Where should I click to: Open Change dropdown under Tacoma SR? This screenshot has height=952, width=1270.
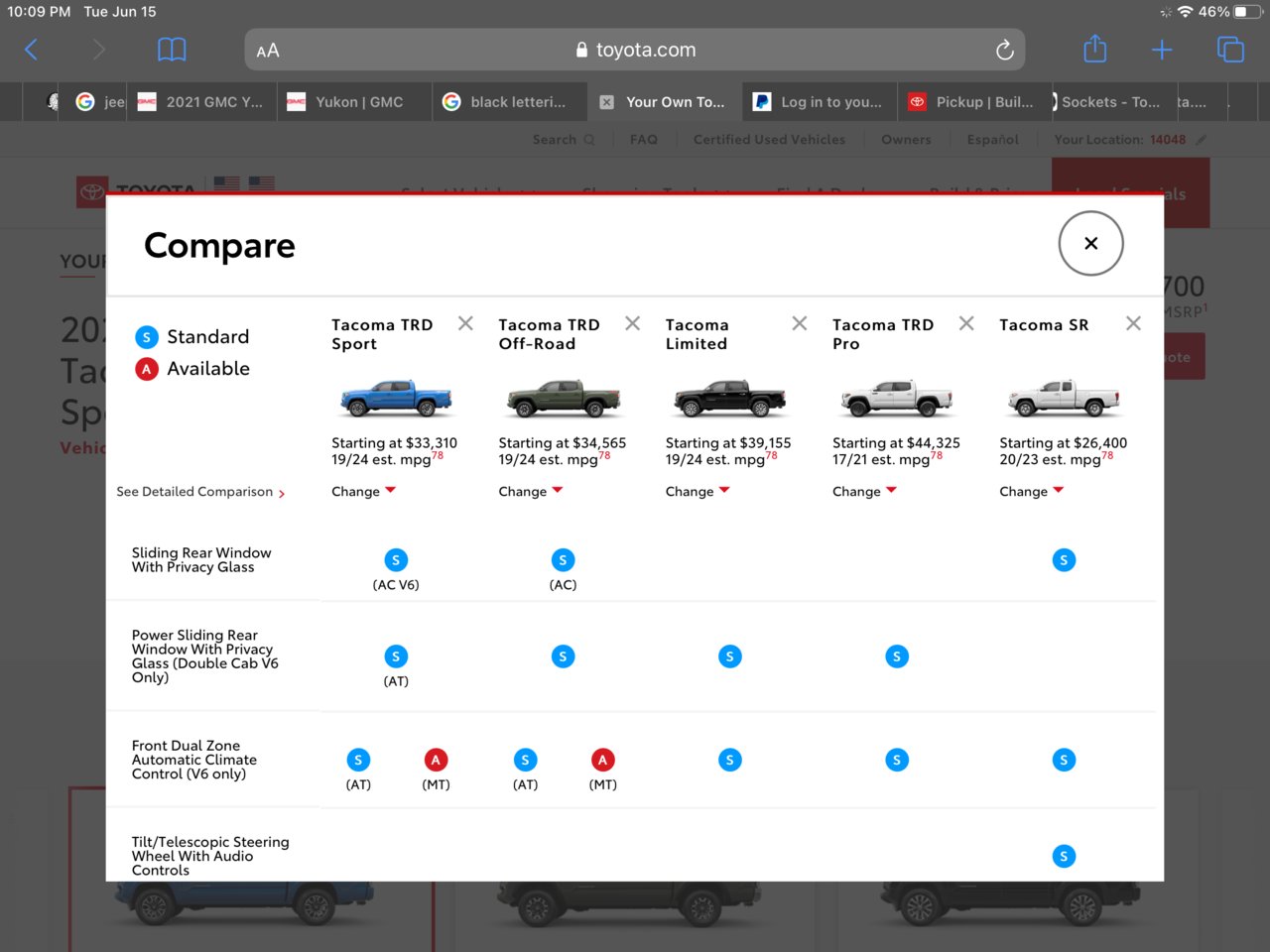pyautogui.click(x=1031, y=491)
